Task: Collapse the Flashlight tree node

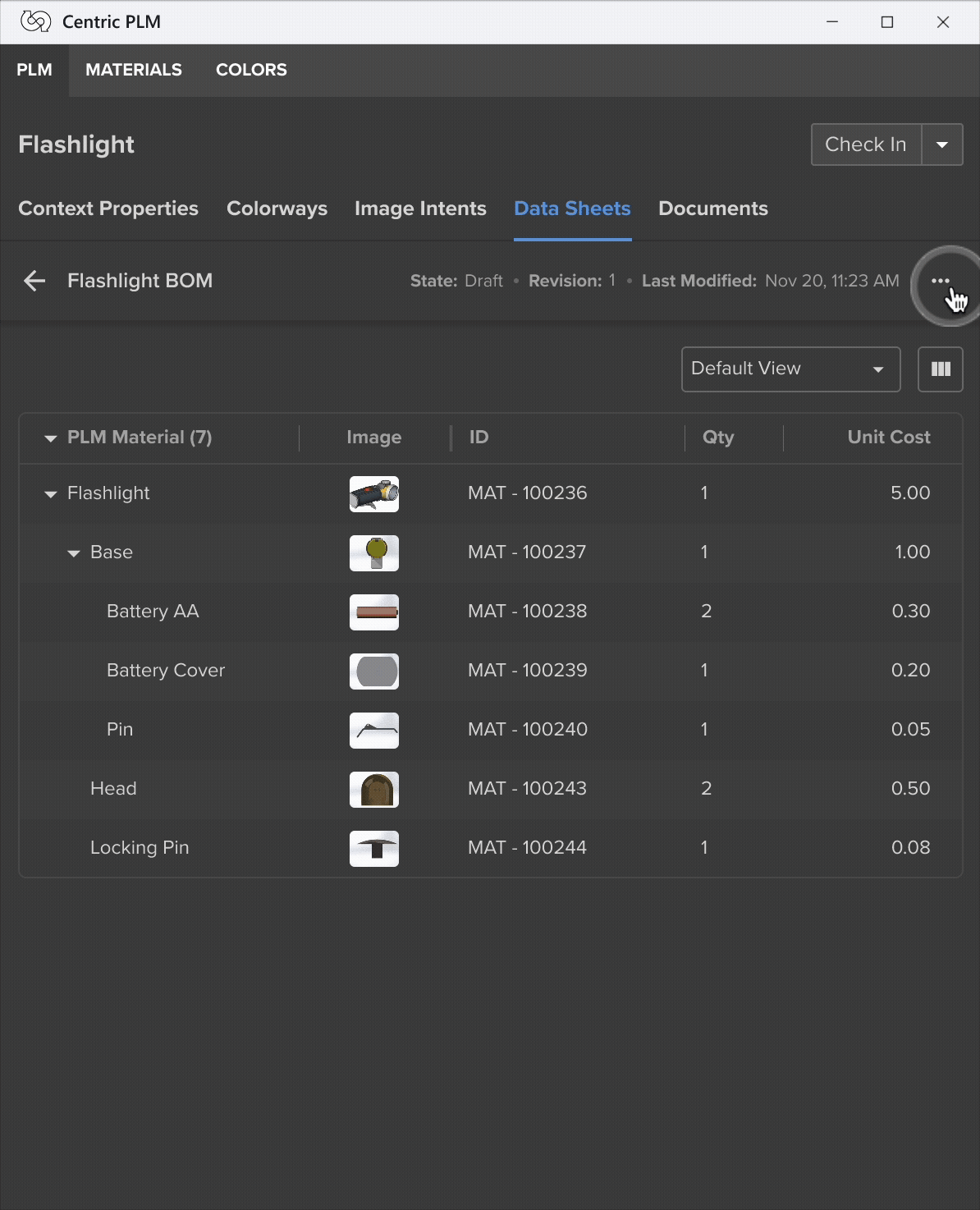Action: pyautogui.click(x=51, y=494)
